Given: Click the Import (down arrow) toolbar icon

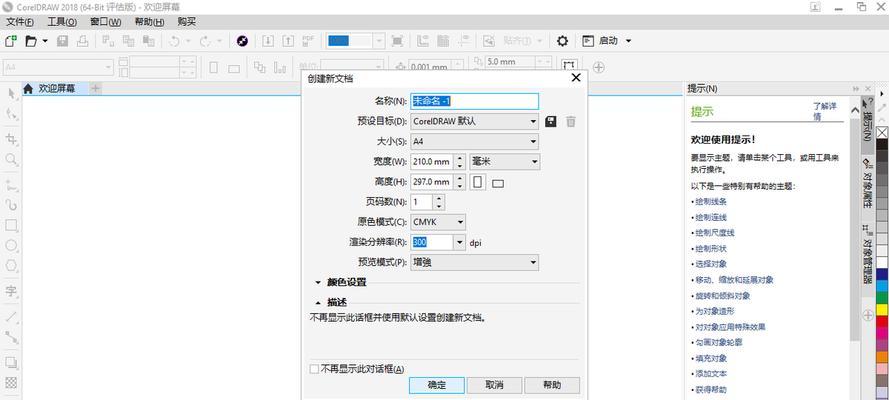Looking at the screenshot, I should pos(268,41).
